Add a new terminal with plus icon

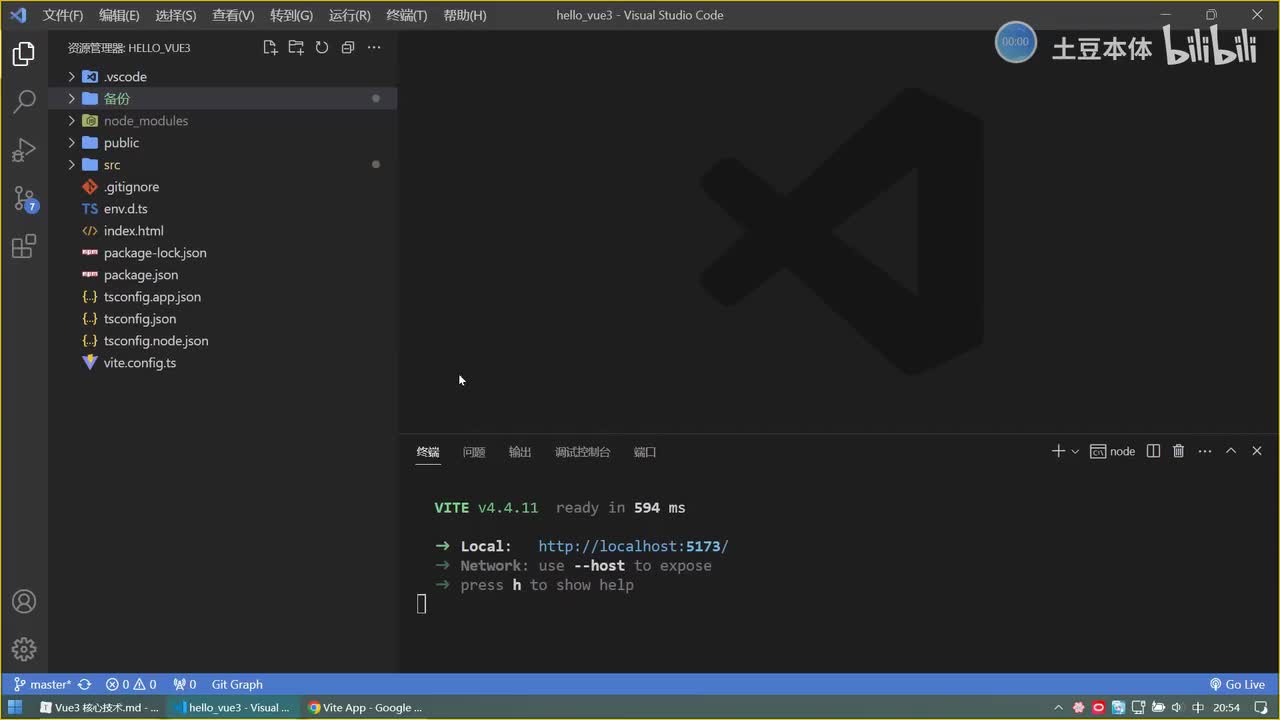point(1058,451)
